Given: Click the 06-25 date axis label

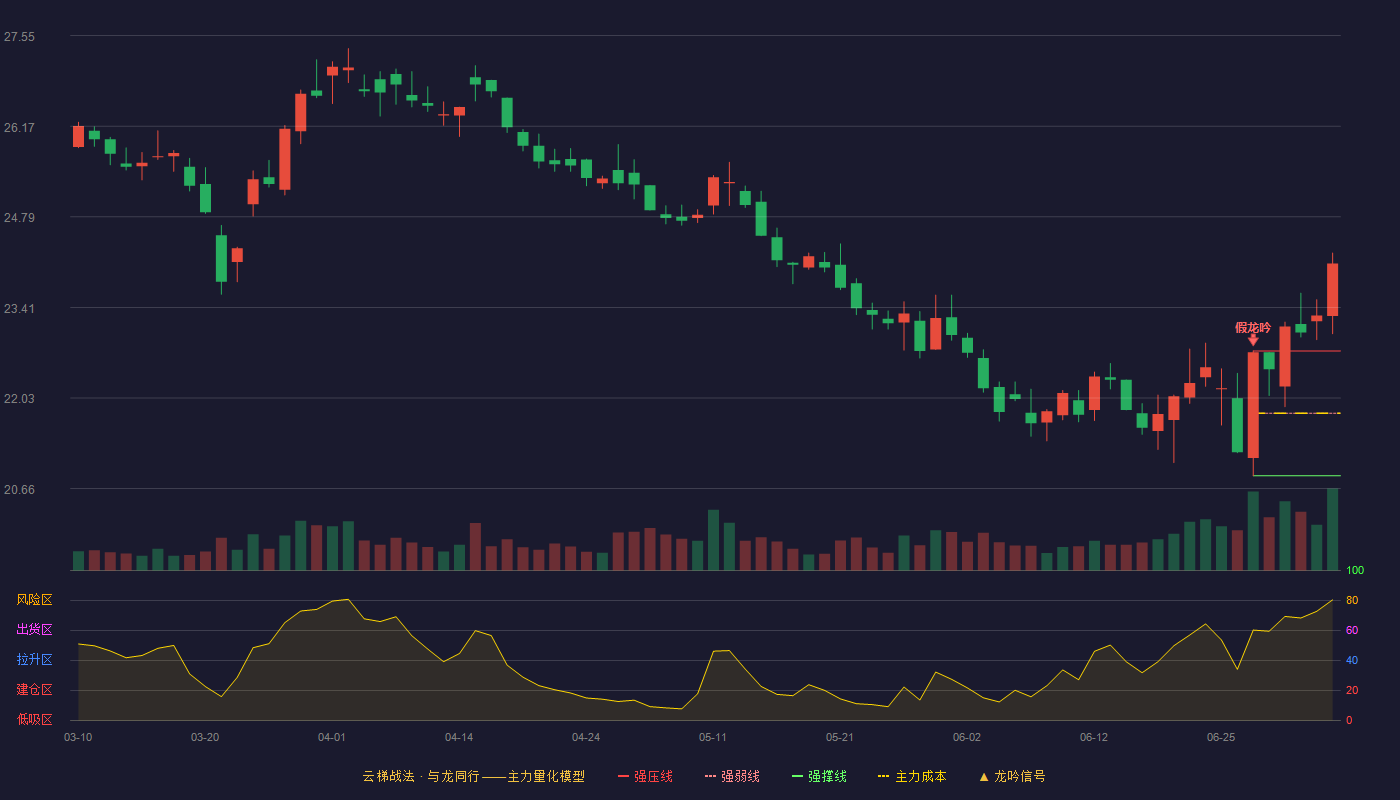Looking at the screenshot, I should tap(1221, 737).
